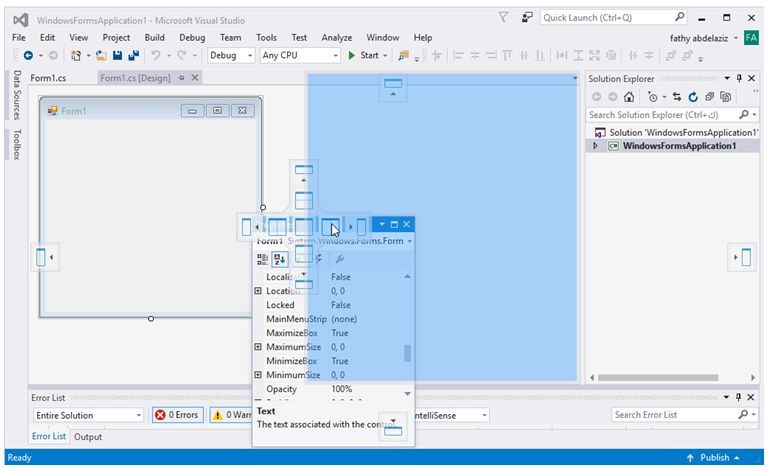768x467 pixels.
Task: Click the Solution Explorer Home icon
Action: coord(629,97)
